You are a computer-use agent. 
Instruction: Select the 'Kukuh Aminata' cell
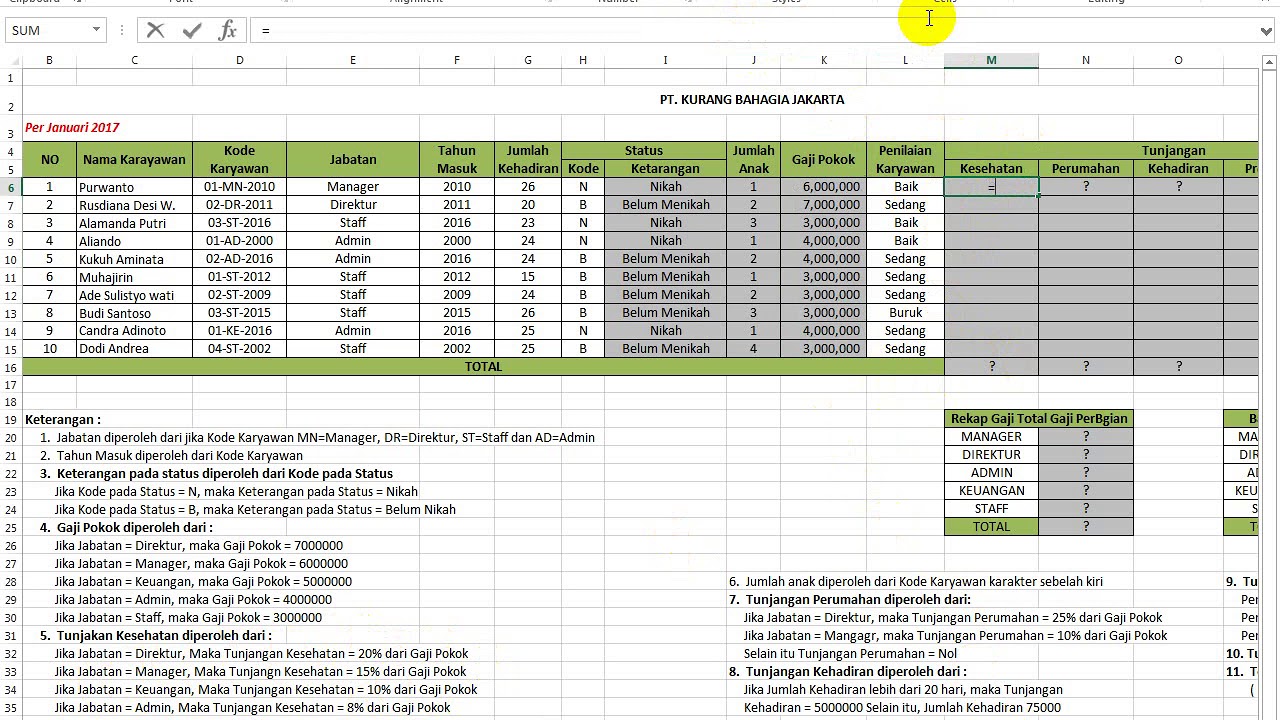point(134,259)
